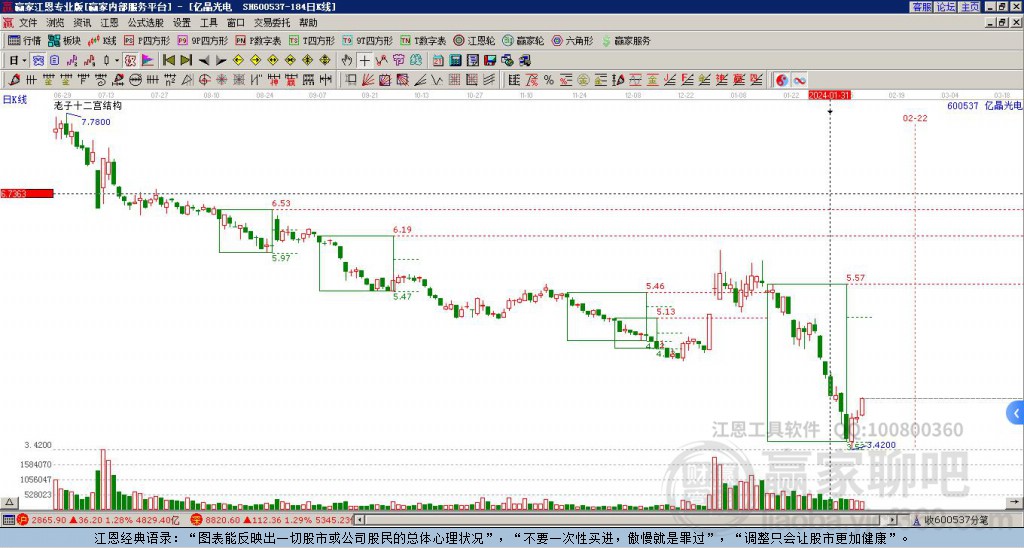Viewport: 1024px width, 548px height.
Task: Click the 客服 customer service button
Action: coord(922,7)
